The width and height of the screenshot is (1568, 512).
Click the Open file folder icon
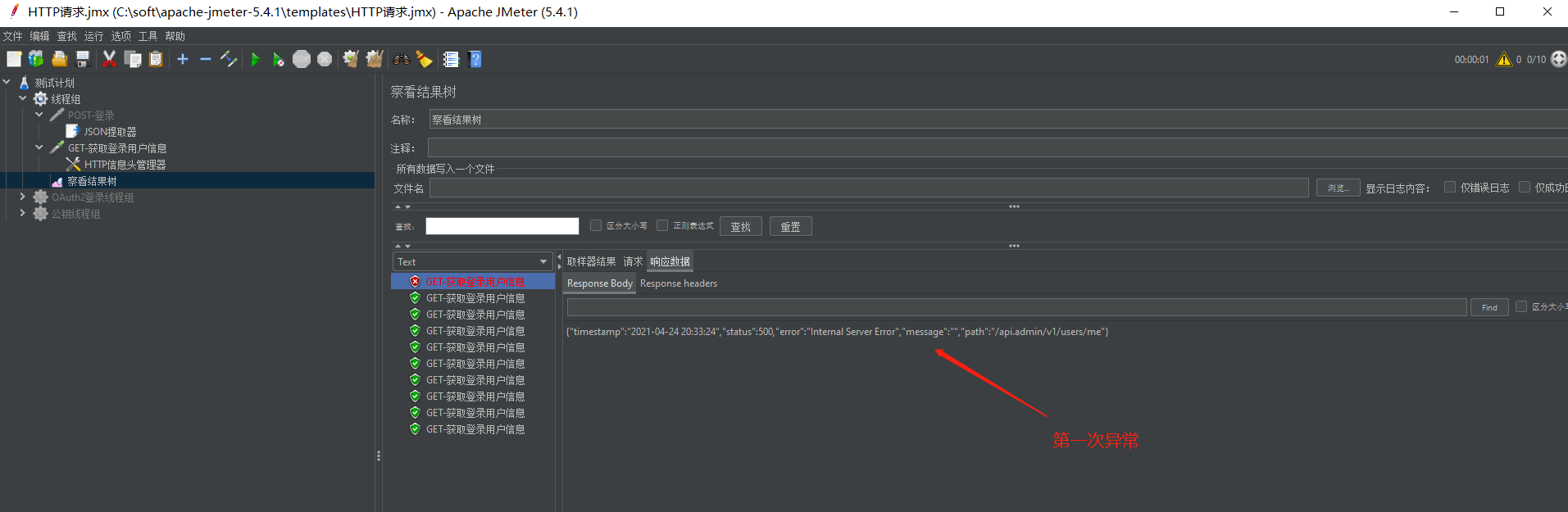(59, 59)
